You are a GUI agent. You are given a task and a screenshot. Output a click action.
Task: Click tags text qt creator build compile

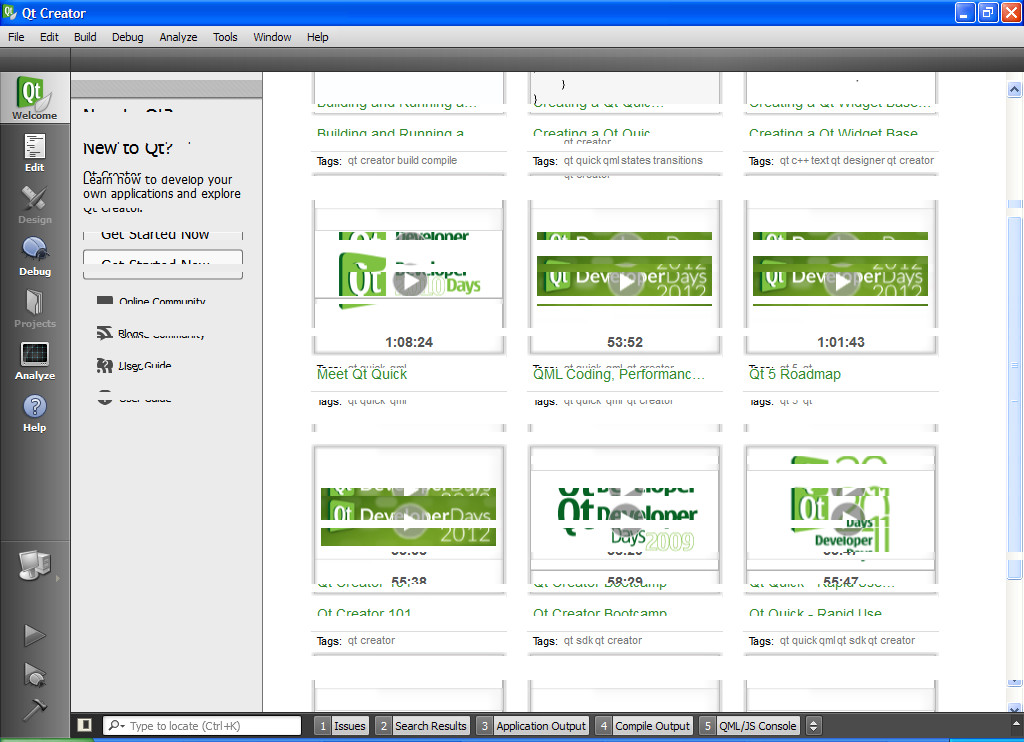[402, 160]
